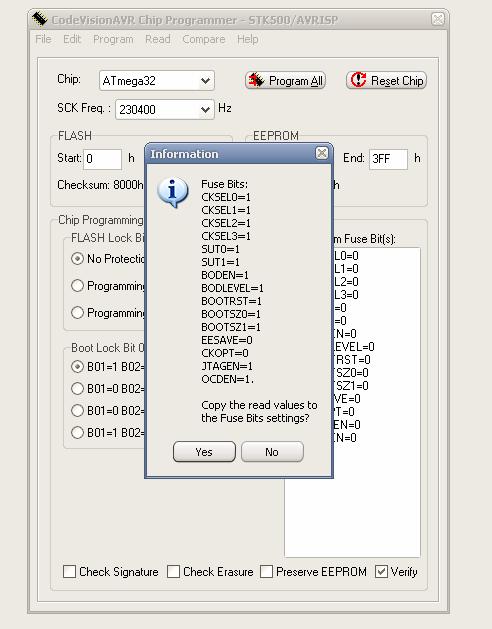
Task: Uncheck the Verify checkbox
Action: click(381, 571)
